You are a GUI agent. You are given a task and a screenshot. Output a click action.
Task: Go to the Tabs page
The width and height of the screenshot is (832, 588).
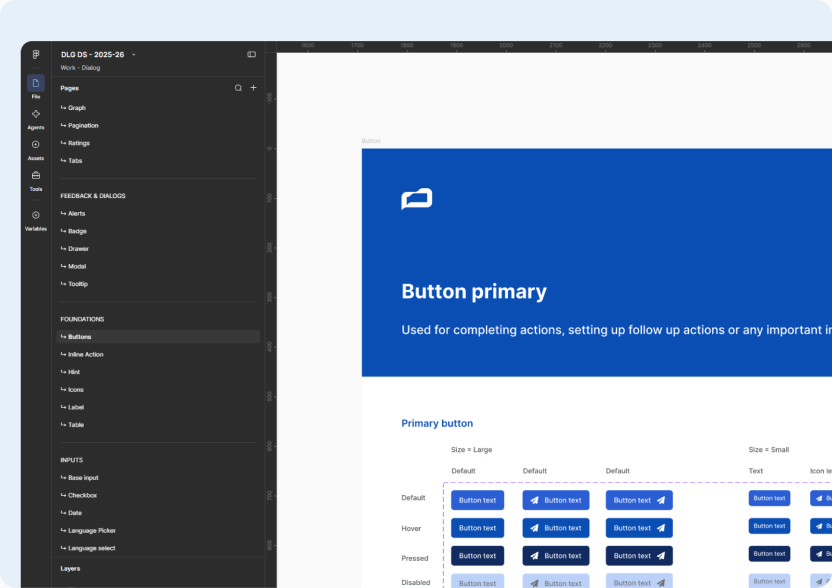tap(158, 160)
